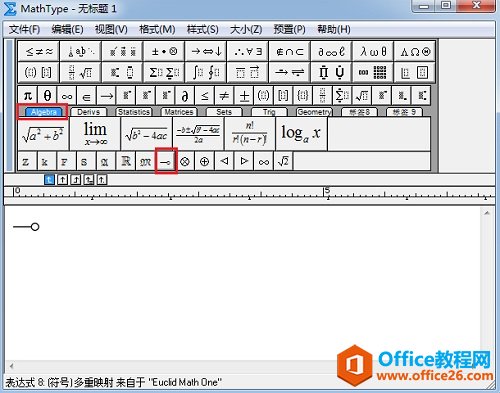Screen dimensions: 500x393
Task: Open the boxes templates palette
Action: [415, 72]
